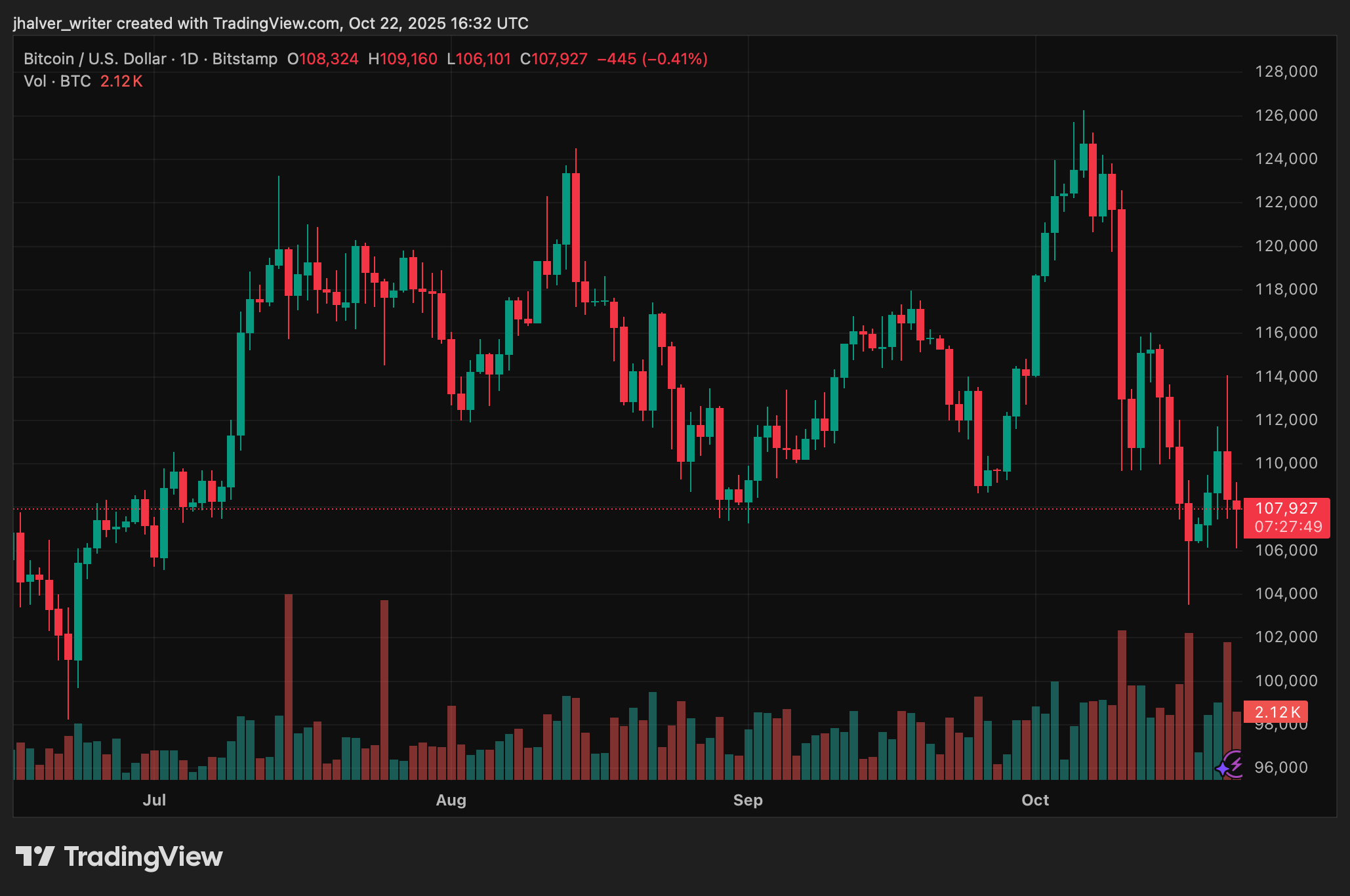Click the Bitcoin / U.S. Dollar symbol title

click(94, 59)
